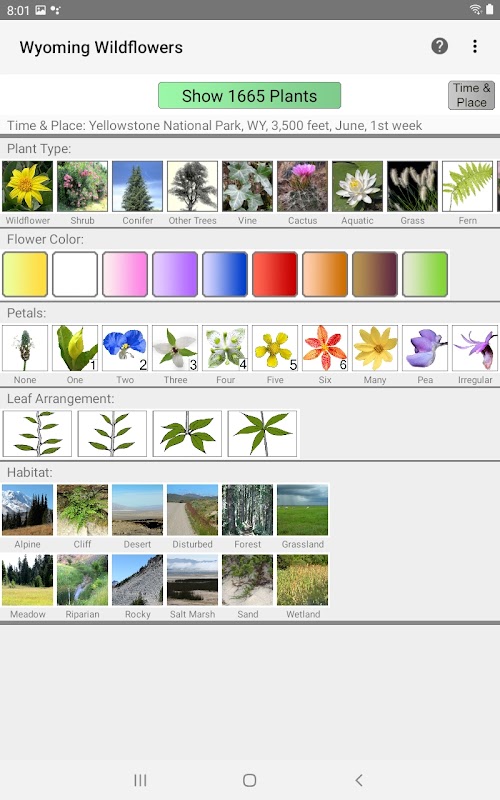Image resolution: width=500 pixels, height=800 pixels.
Task: Select the Salt Marsh habitat thumbnail
Action: click(x=192, y=580)
